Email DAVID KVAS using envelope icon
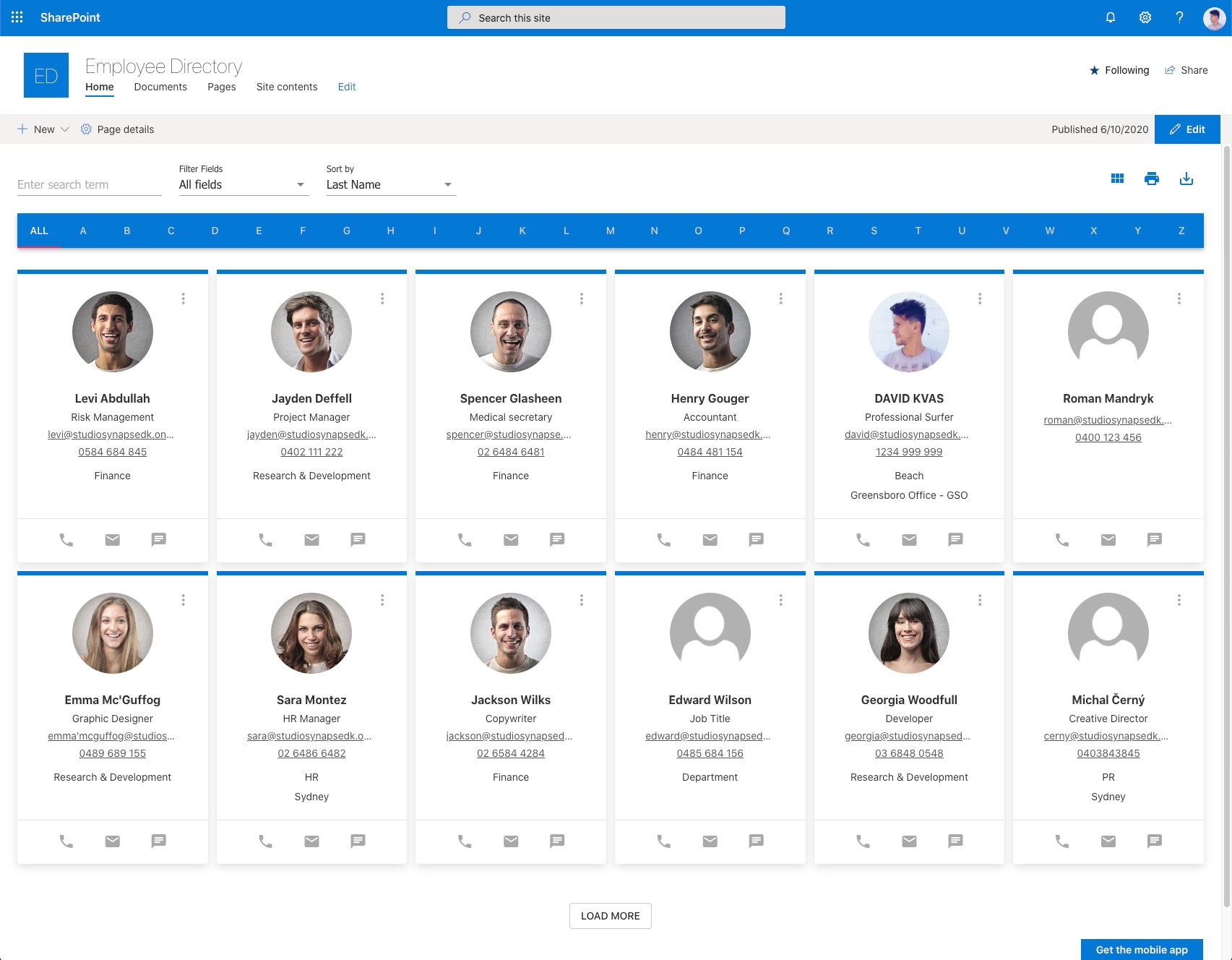Viewport: 1232px width, 960px height. tap(909, 539)
